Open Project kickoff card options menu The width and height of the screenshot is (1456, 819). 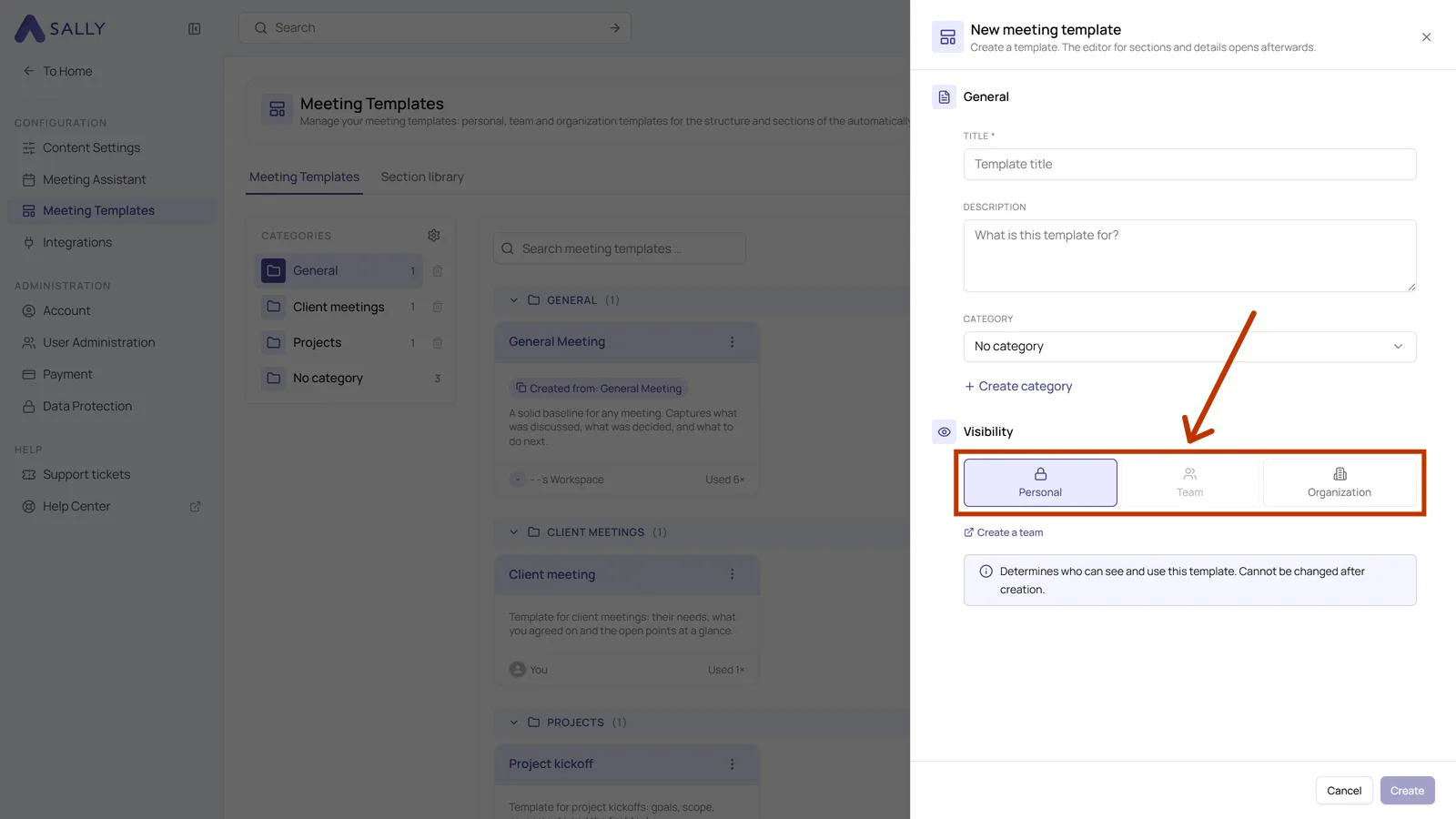[x=732, y=764]
